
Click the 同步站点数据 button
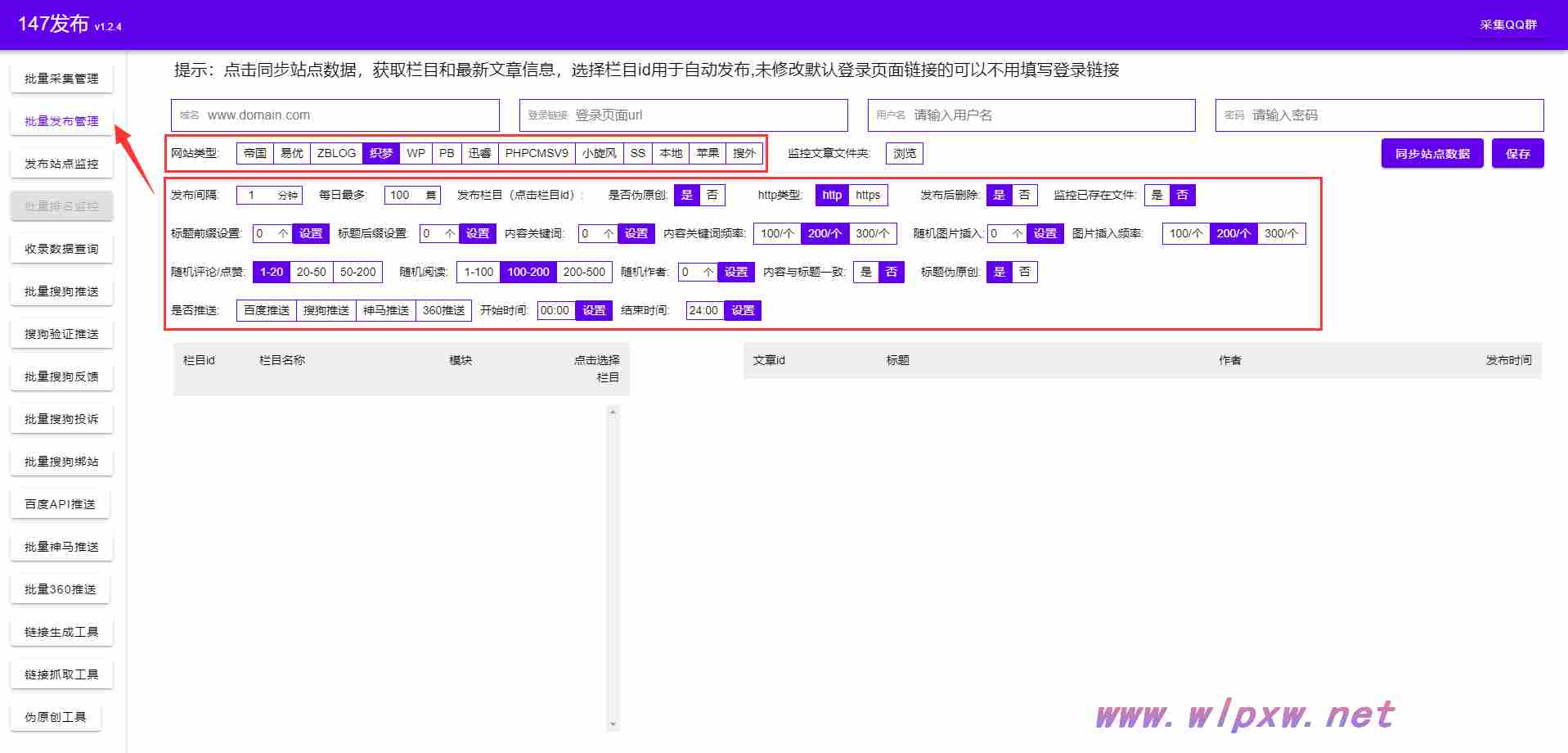point(1432,153)
